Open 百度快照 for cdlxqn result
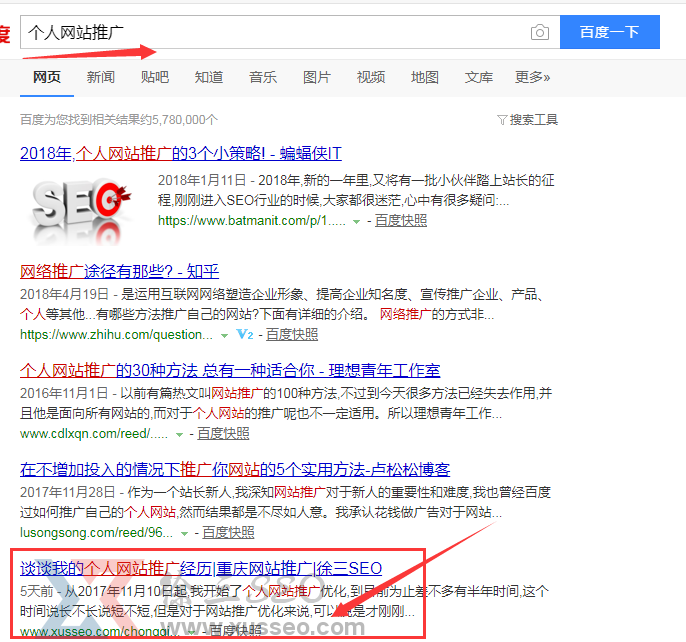 coord(223,434)
